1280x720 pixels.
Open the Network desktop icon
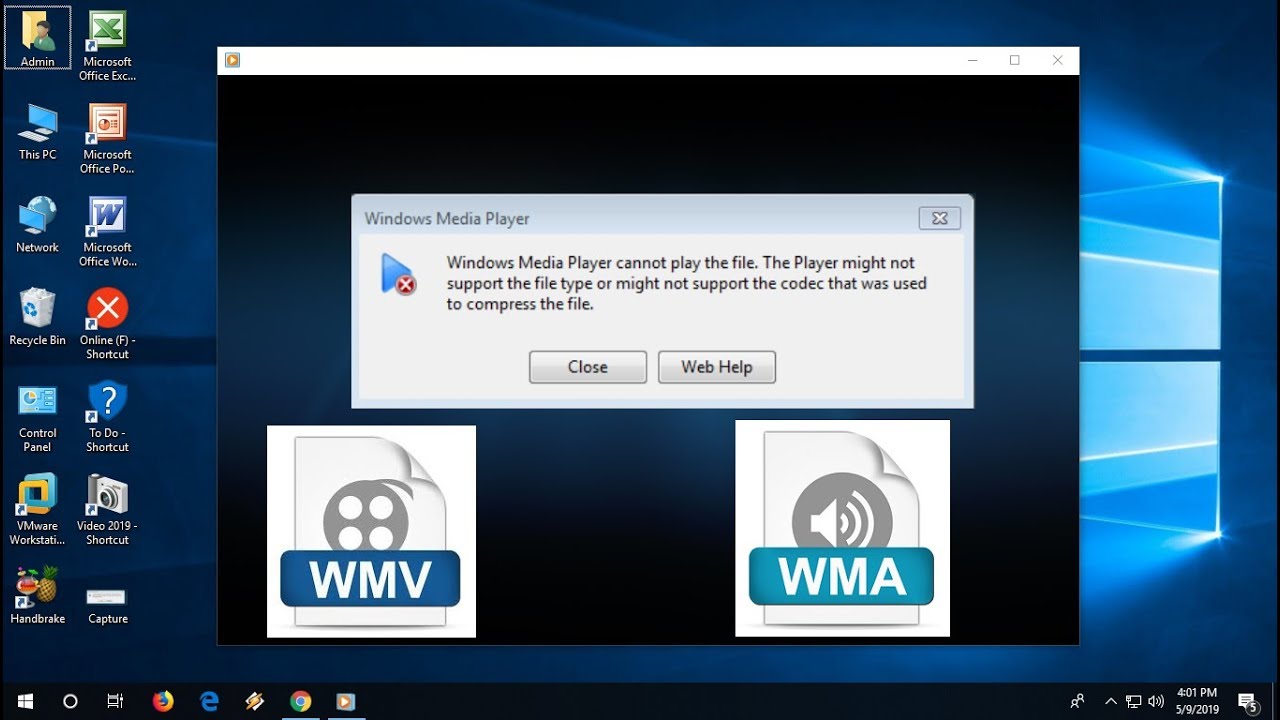click(38, 224)
